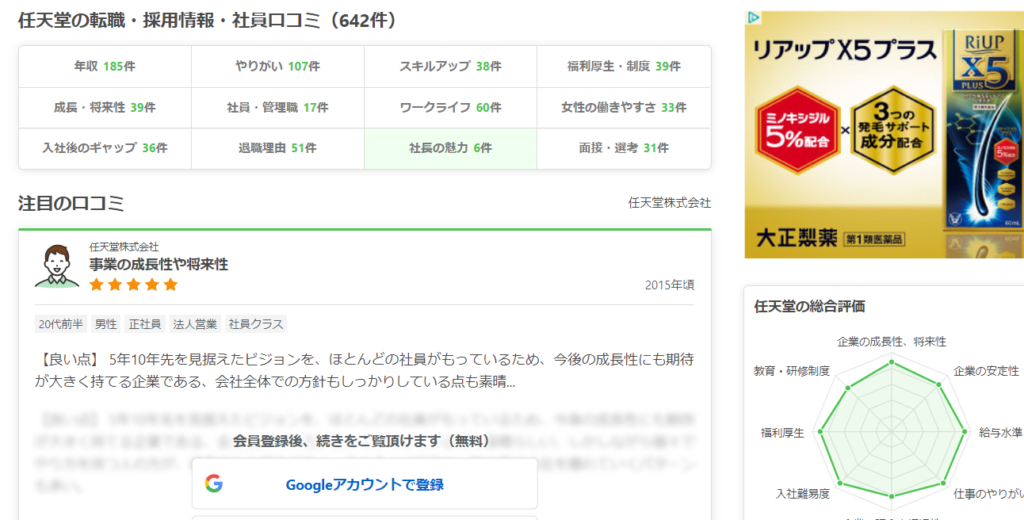
Task: Select the ワークライフ 60件 category
Action: (x=451, y=107)
